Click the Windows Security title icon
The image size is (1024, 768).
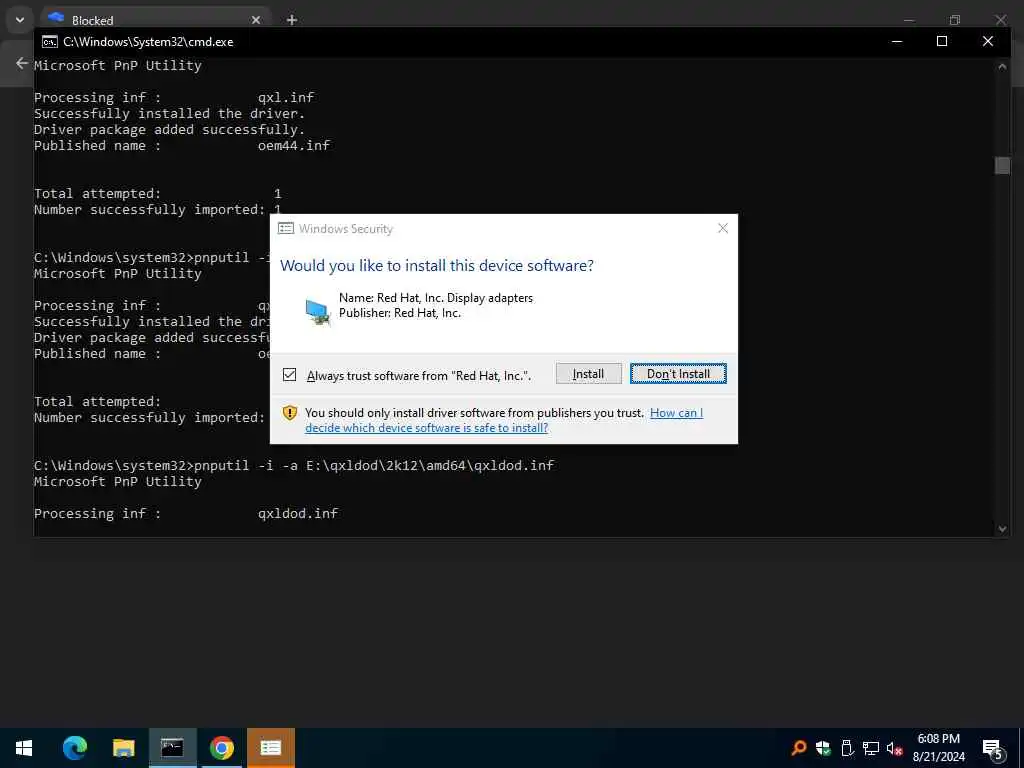286,228
